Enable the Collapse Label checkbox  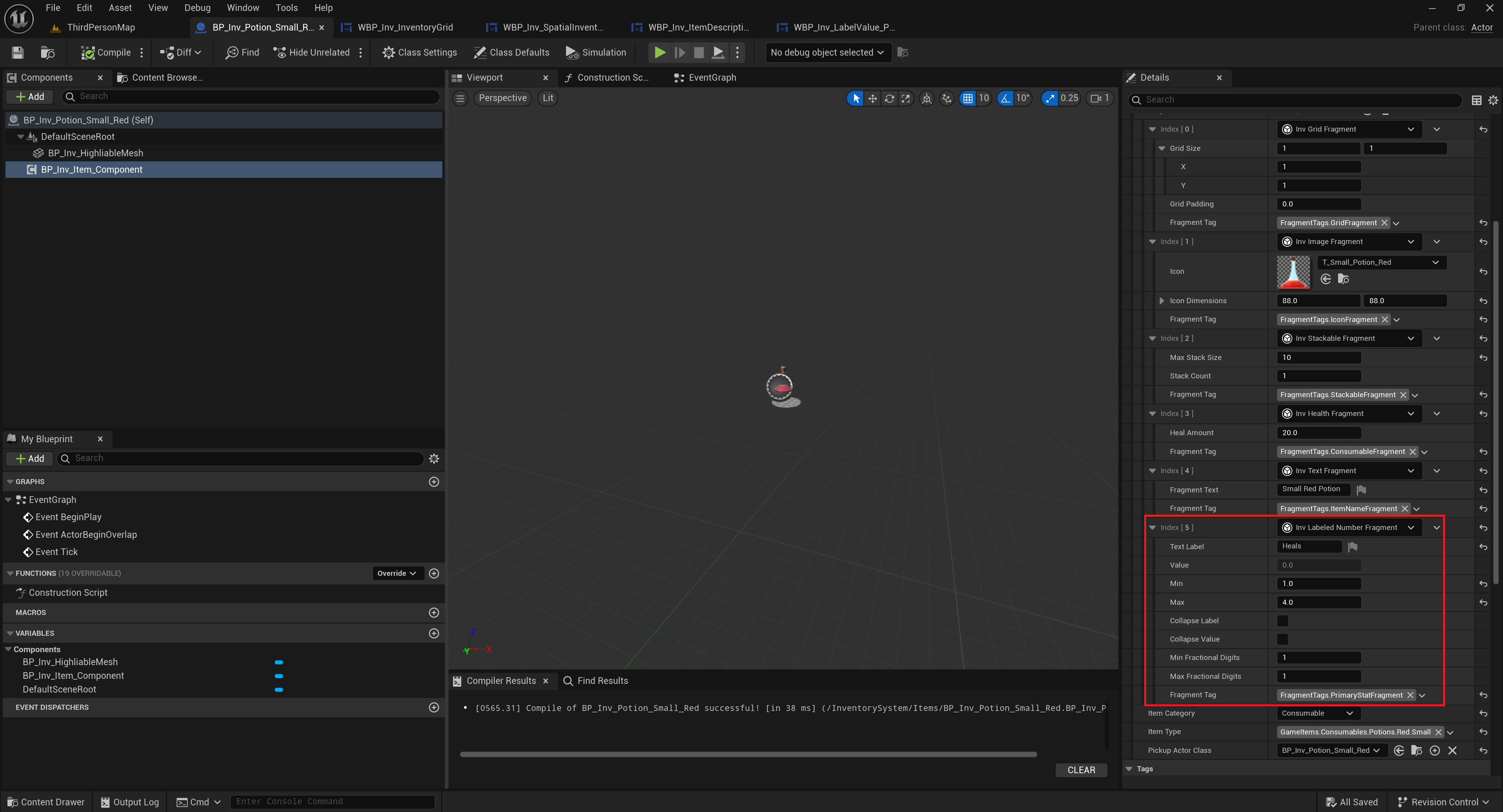(x=1282, y=621)
